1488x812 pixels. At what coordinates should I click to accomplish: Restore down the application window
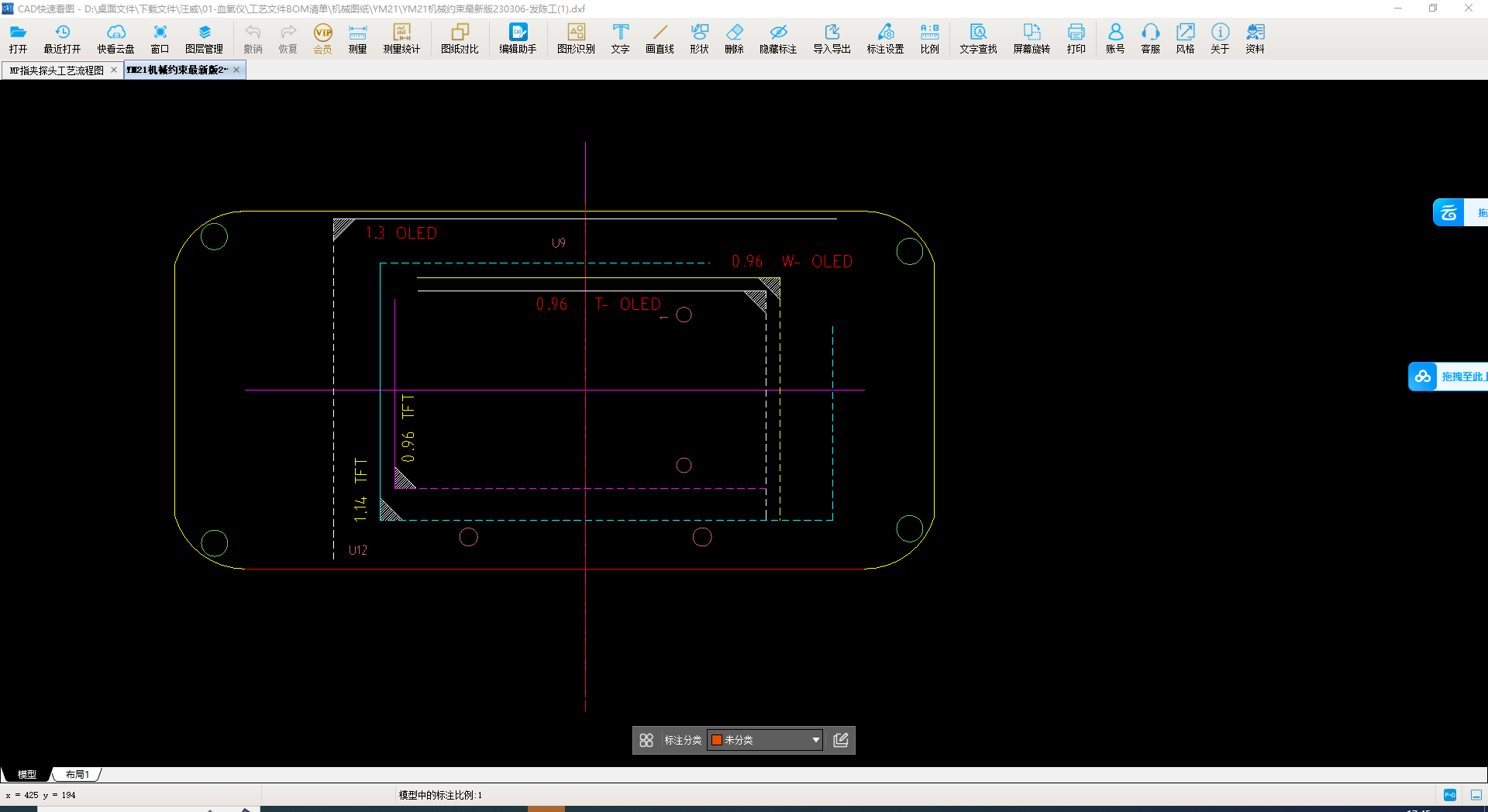pyautogui.click(x=1433, y=9)
